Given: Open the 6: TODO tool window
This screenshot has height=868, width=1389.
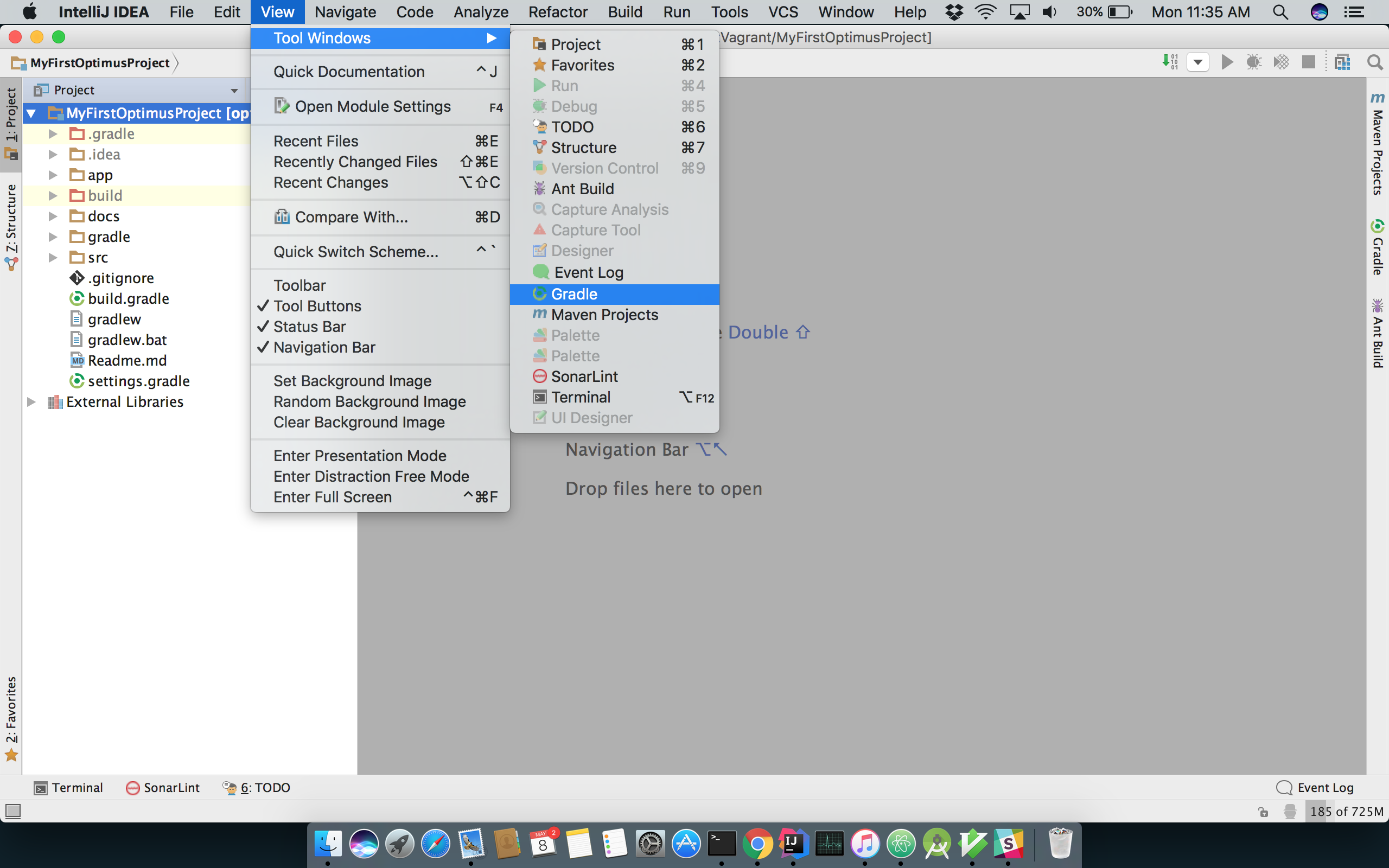Looking at the screenshot, I should pos(257,788).
